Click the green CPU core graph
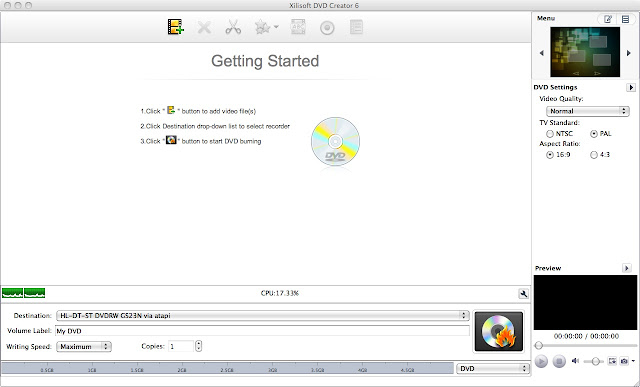Screen dimensions: 640x387 click(x=24, y=293)
